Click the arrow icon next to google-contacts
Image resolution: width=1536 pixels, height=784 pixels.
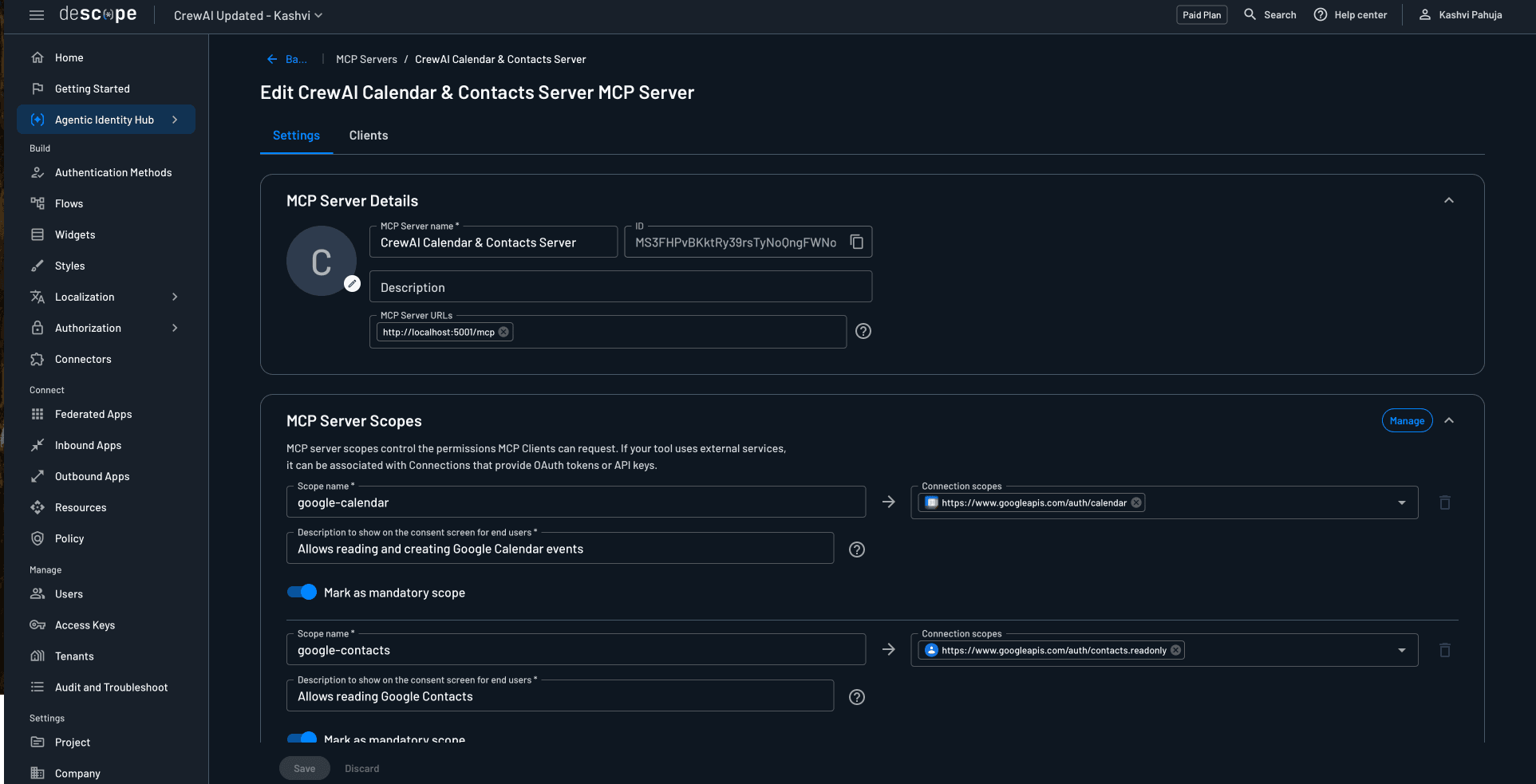[888, 649]
